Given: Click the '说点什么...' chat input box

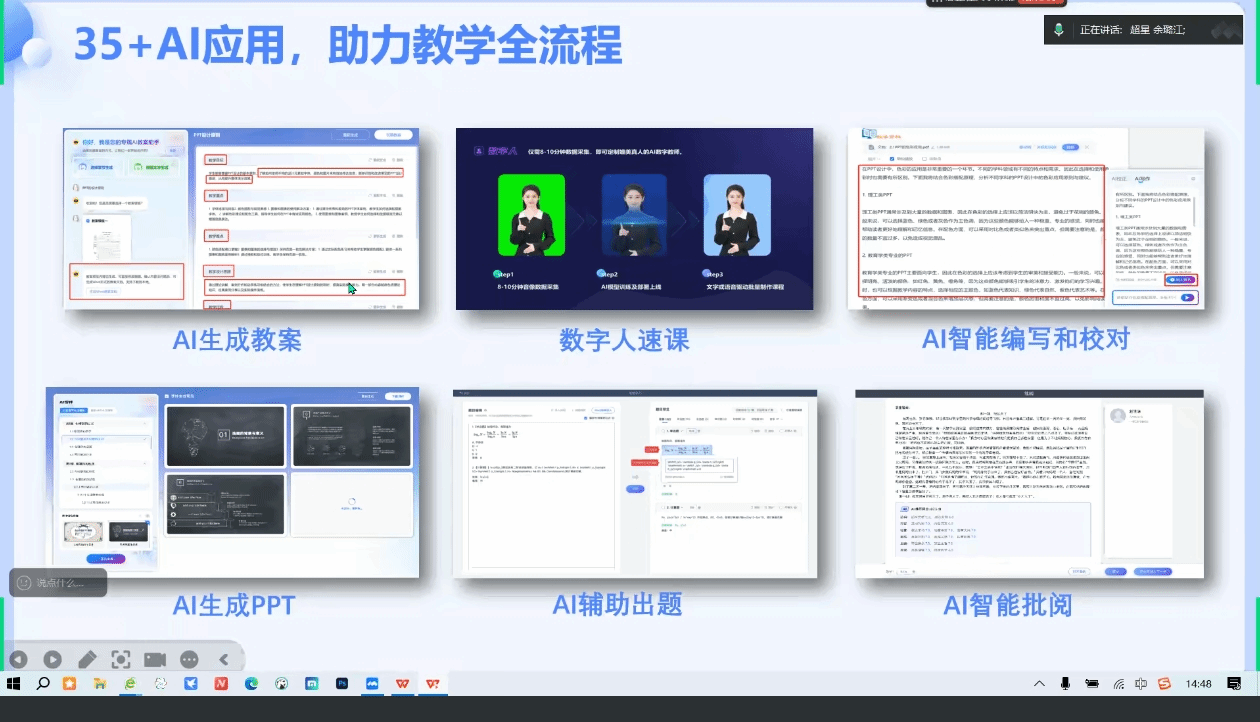Looking at the screenshot, I should click(x=59, y=583).
